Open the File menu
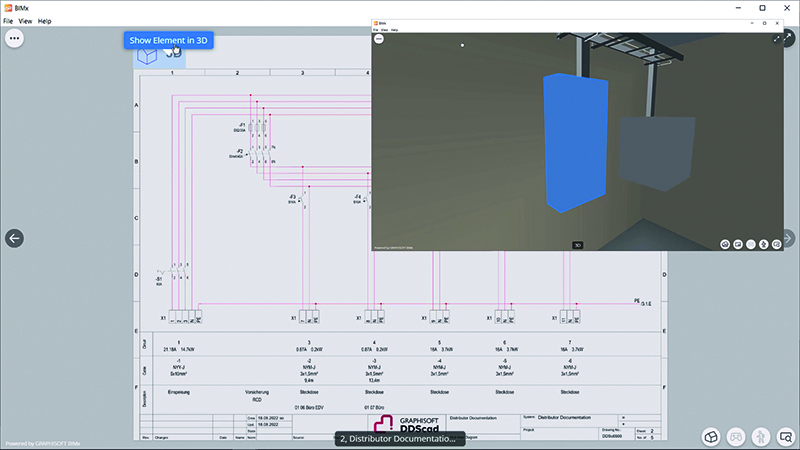800x450 pixels. coord(9,21)
